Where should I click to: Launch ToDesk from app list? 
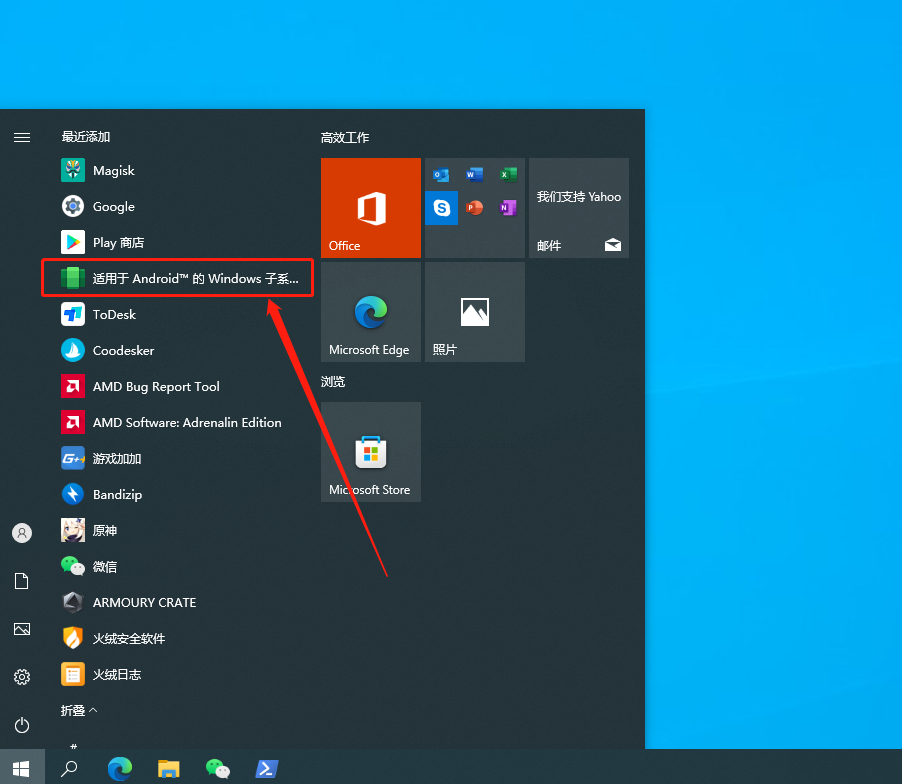pyautogui.click(x=114, y=315)
